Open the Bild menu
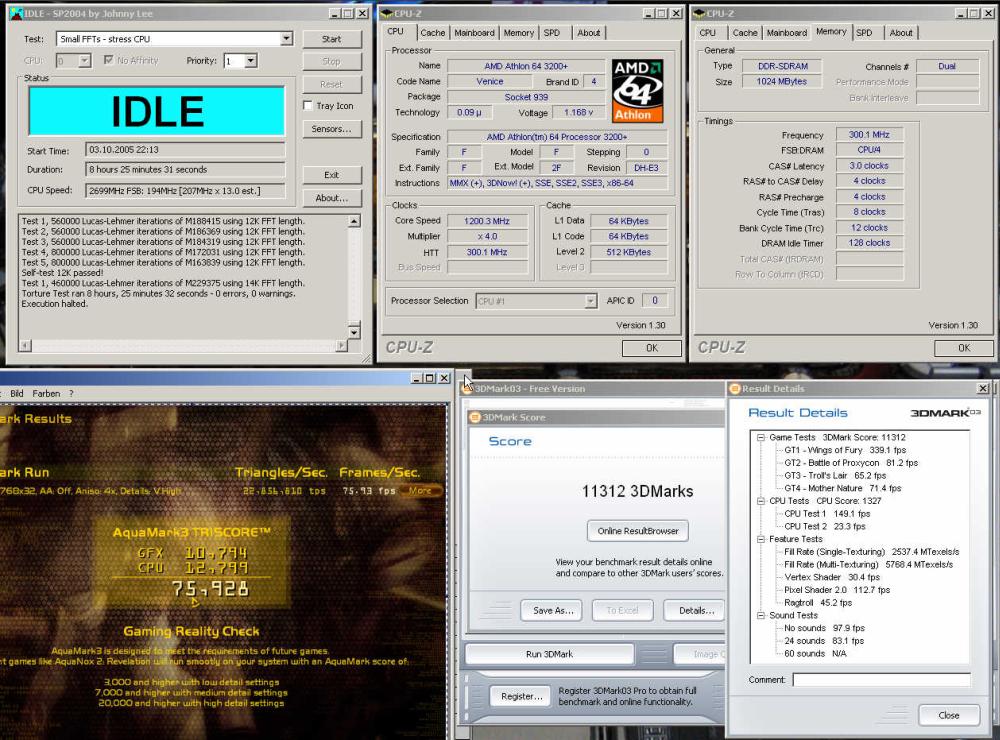The image size is (1000, 740). tap(17, 394)
